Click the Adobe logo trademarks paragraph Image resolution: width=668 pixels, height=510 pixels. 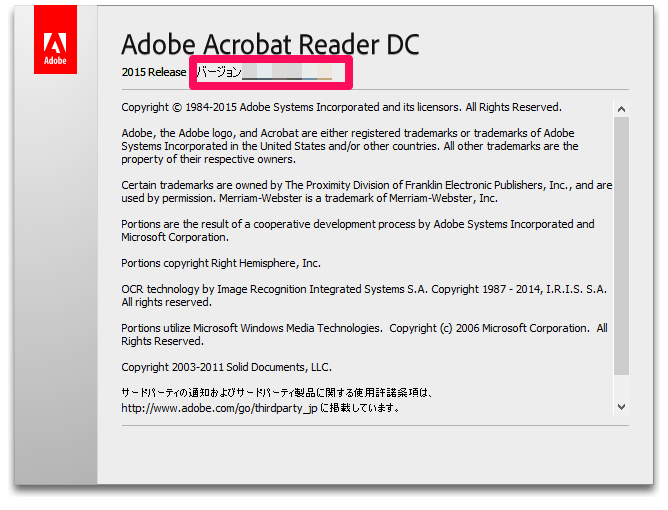[350, 146]
